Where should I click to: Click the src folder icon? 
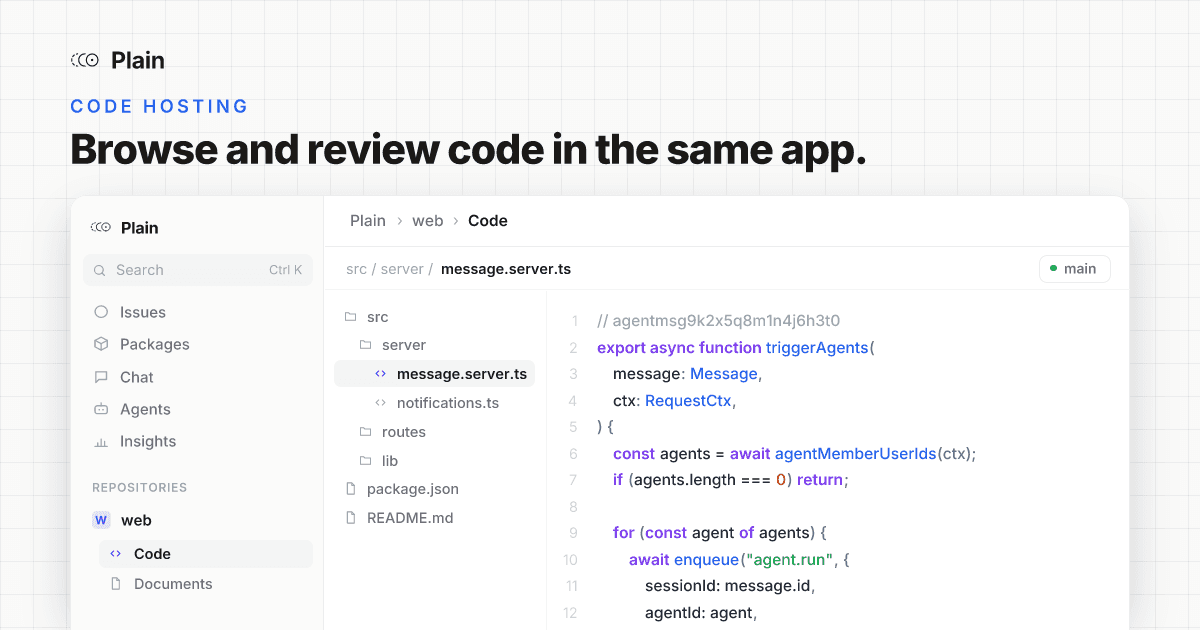350,317
